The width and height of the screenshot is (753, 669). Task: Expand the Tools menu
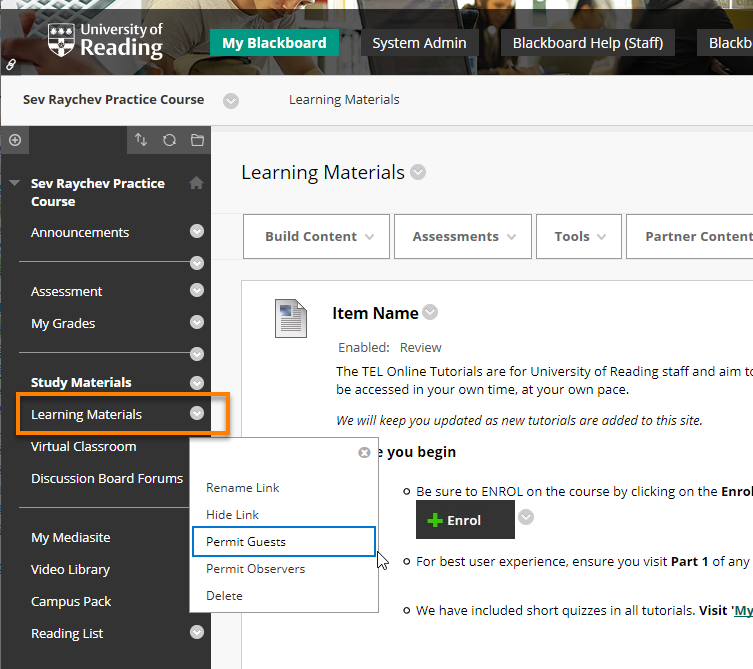pos(579,236)
